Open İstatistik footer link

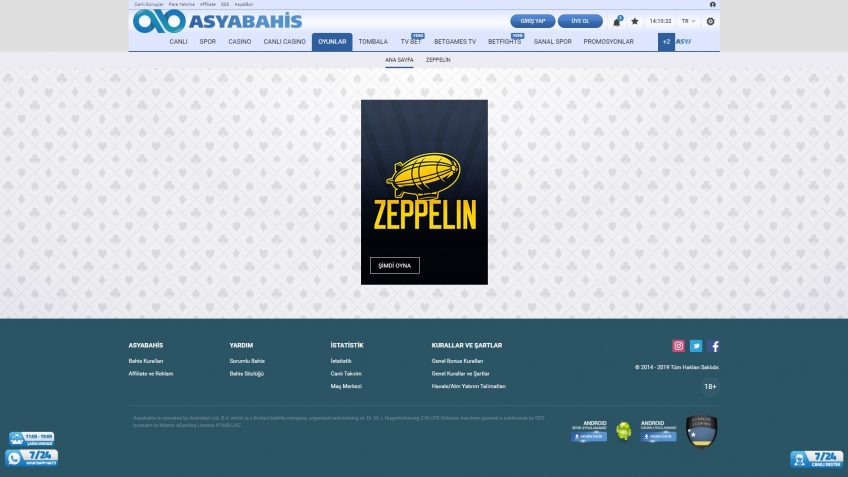point(341,361)
